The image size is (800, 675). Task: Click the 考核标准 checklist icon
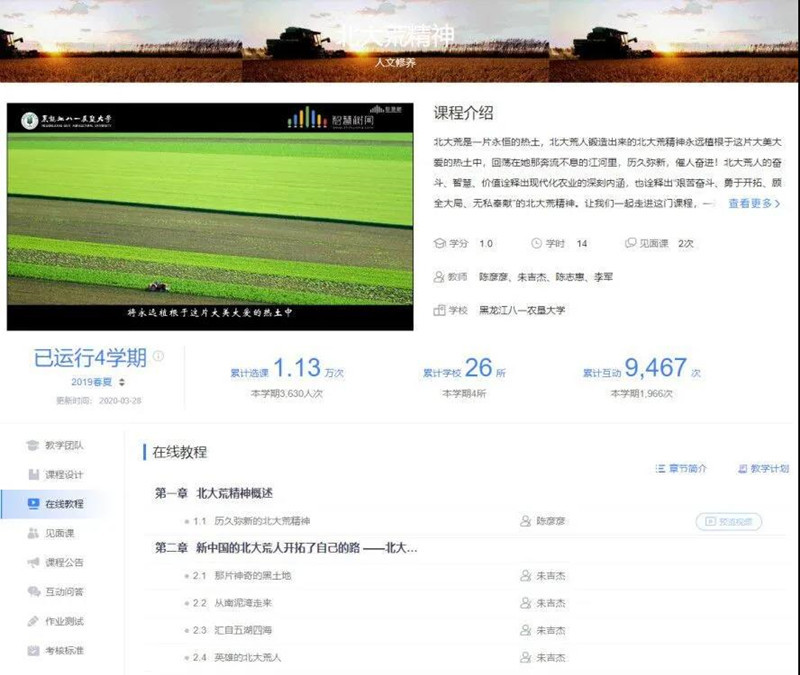point(33,650)
